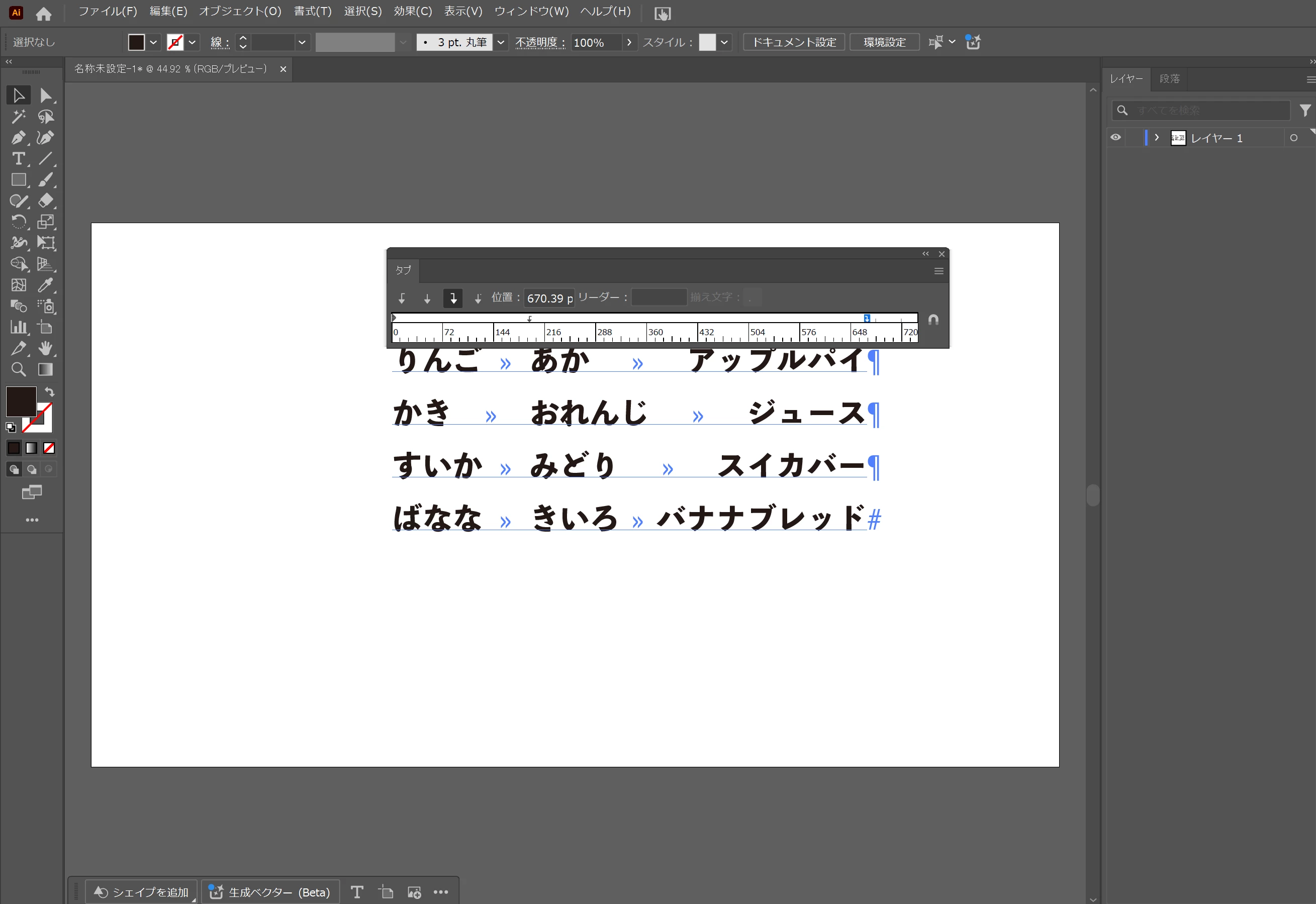Open the fill color dropdown arrow
This screenshot has width=1316, height=904.
(153, 43)
